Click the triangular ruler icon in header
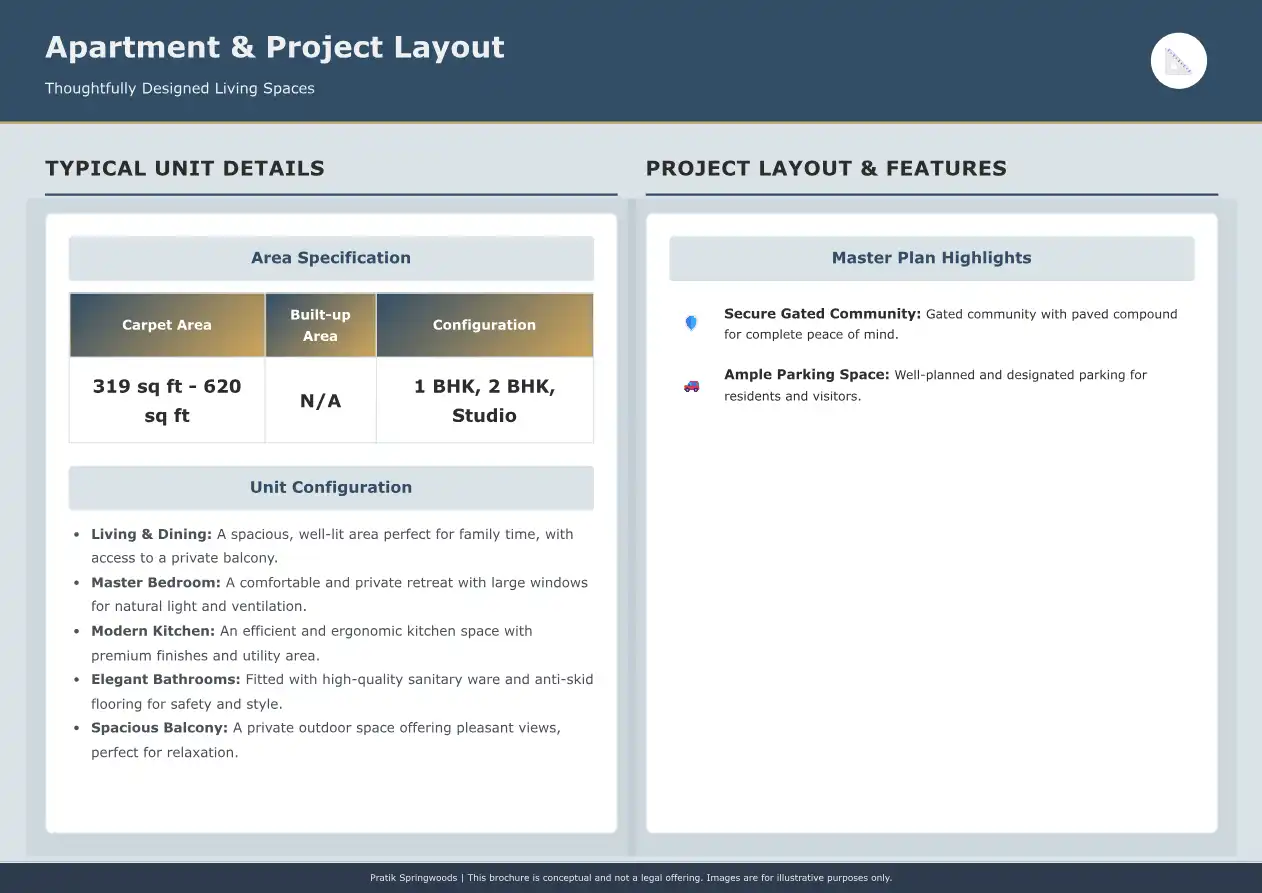Screen dimensions: 1262x893 tap(1179, 61)
